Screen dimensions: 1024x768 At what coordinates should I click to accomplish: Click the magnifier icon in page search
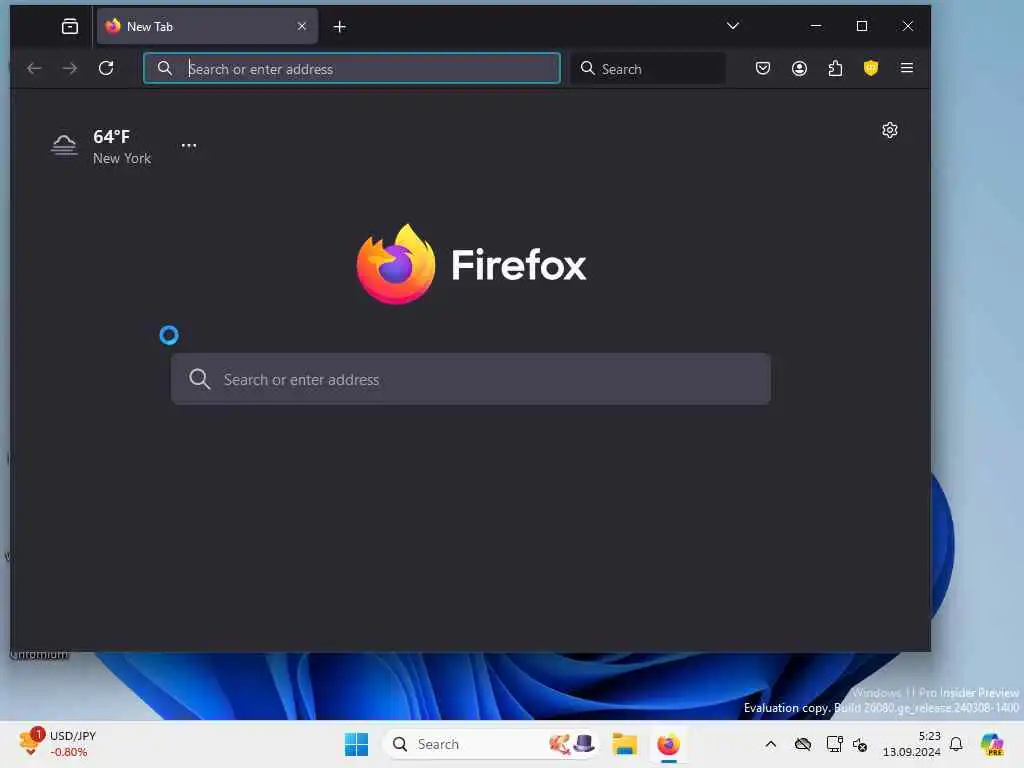(199, 379)
